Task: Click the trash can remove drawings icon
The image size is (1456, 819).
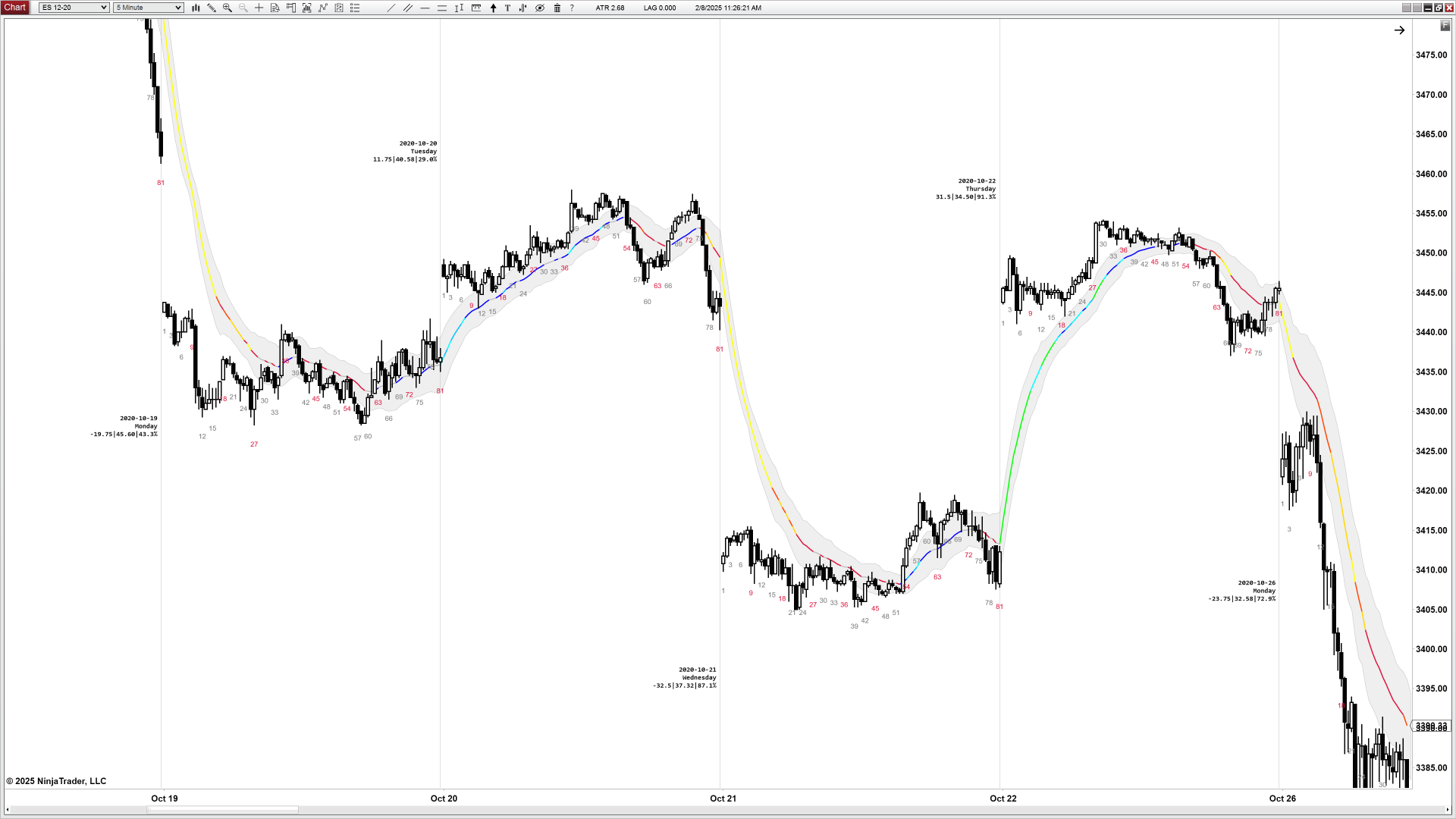Action: point(557,8)
